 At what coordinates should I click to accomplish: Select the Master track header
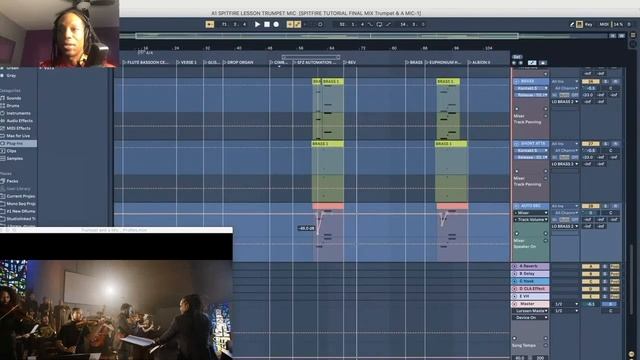[530, 304]
